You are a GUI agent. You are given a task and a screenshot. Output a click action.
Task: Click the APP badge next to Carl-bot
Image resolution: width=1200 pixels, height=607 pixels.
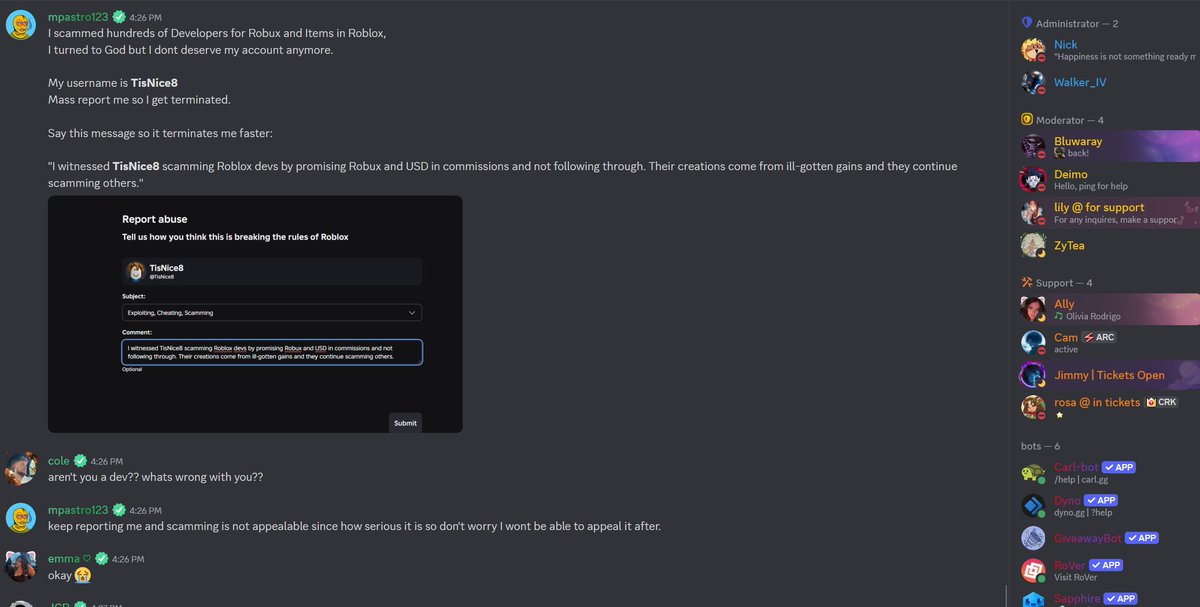1118,467
